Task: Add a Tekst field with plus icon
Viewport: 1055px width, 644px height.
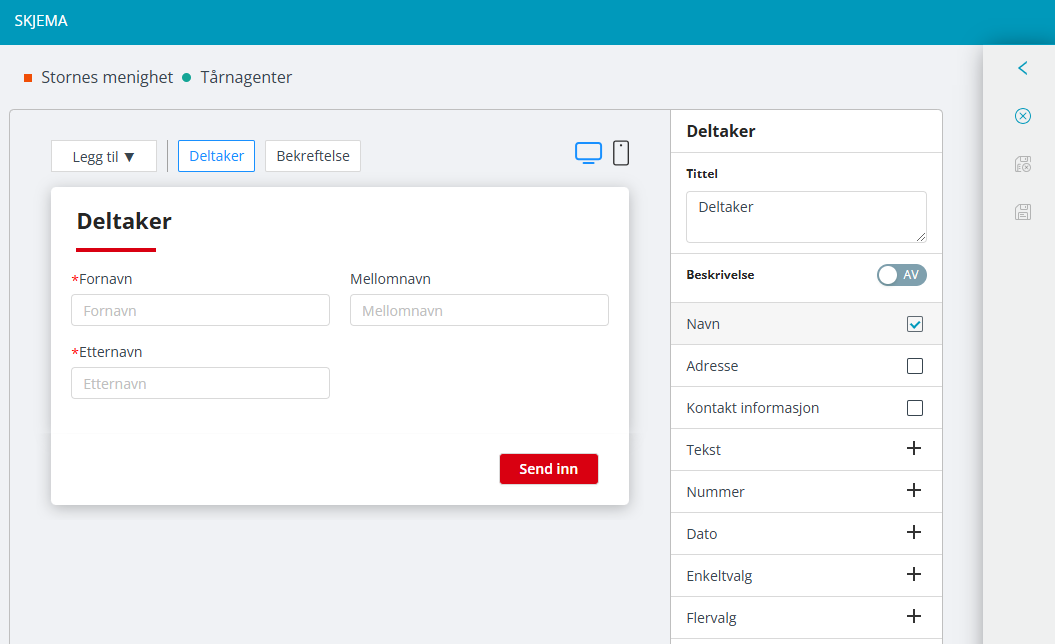Action: click(913, 449)
